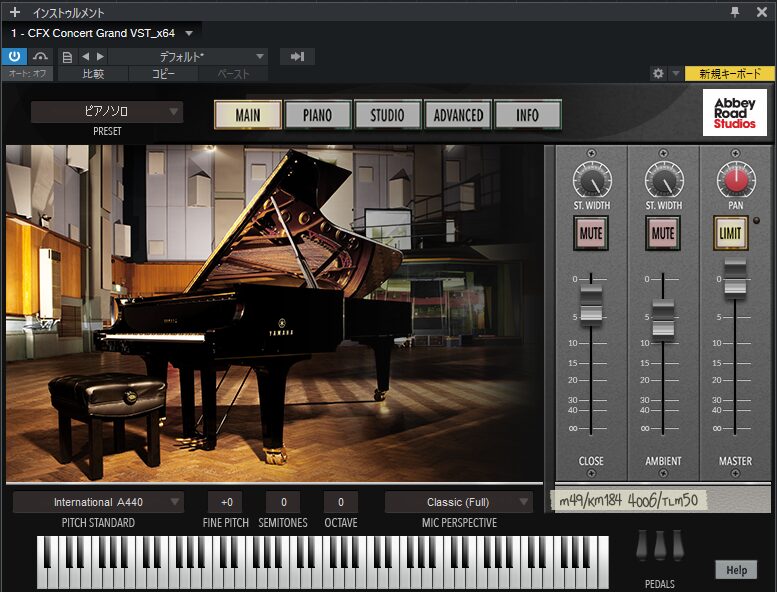The width and height of the screenshot is (777, 592).
Task: Mute the CLOSE mic channel
Action: (591, 233)
